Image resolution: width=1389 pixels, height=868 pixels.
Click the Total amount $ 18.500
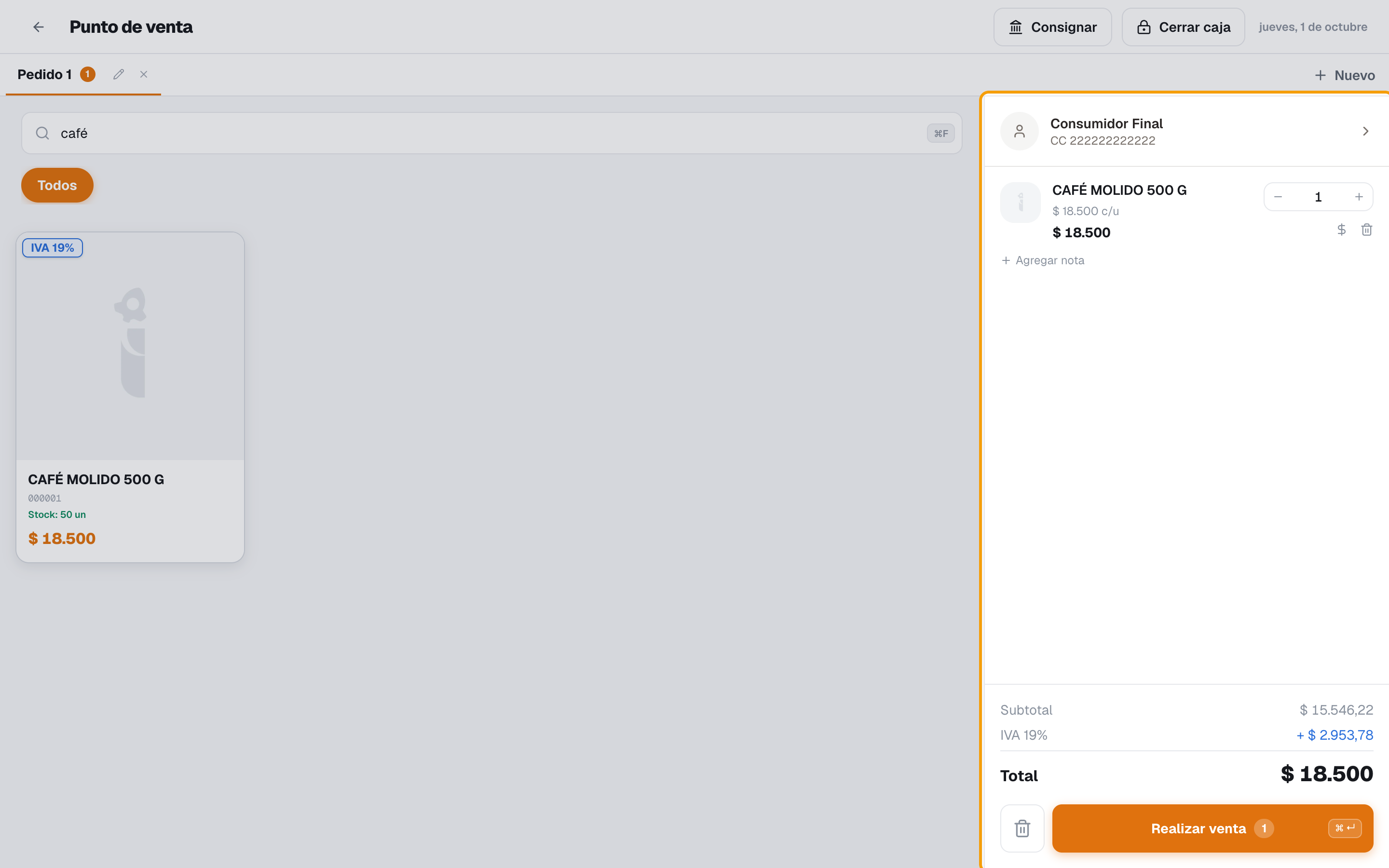pos(1327,774)
